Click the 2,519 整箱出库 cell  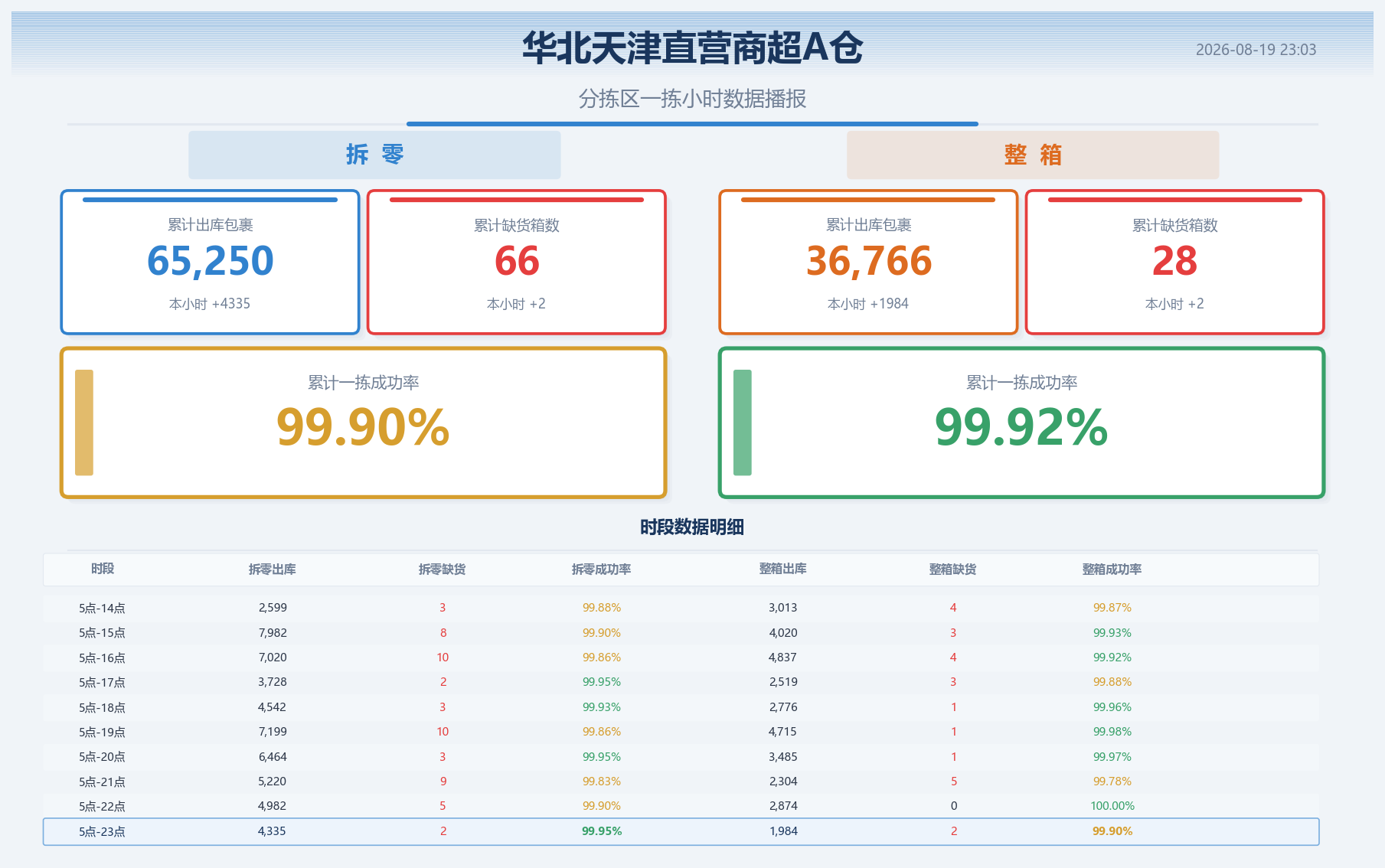783,682
